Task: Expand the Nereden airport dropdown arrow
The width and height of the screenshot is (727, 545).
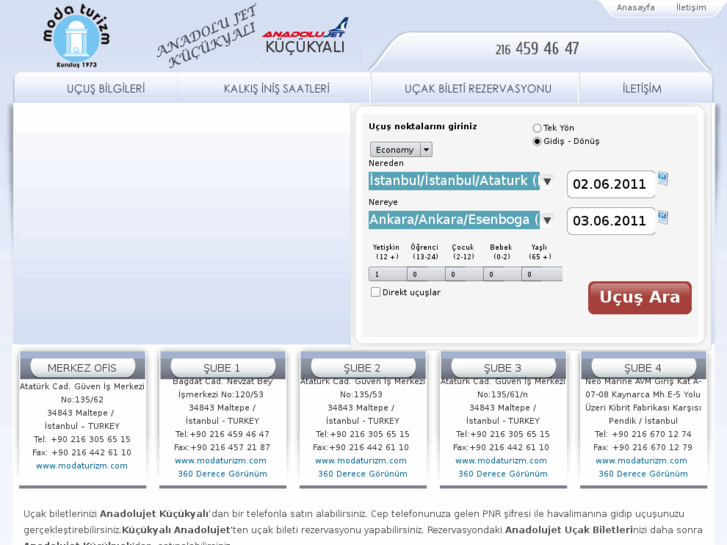Action: (x=547, y=181)
